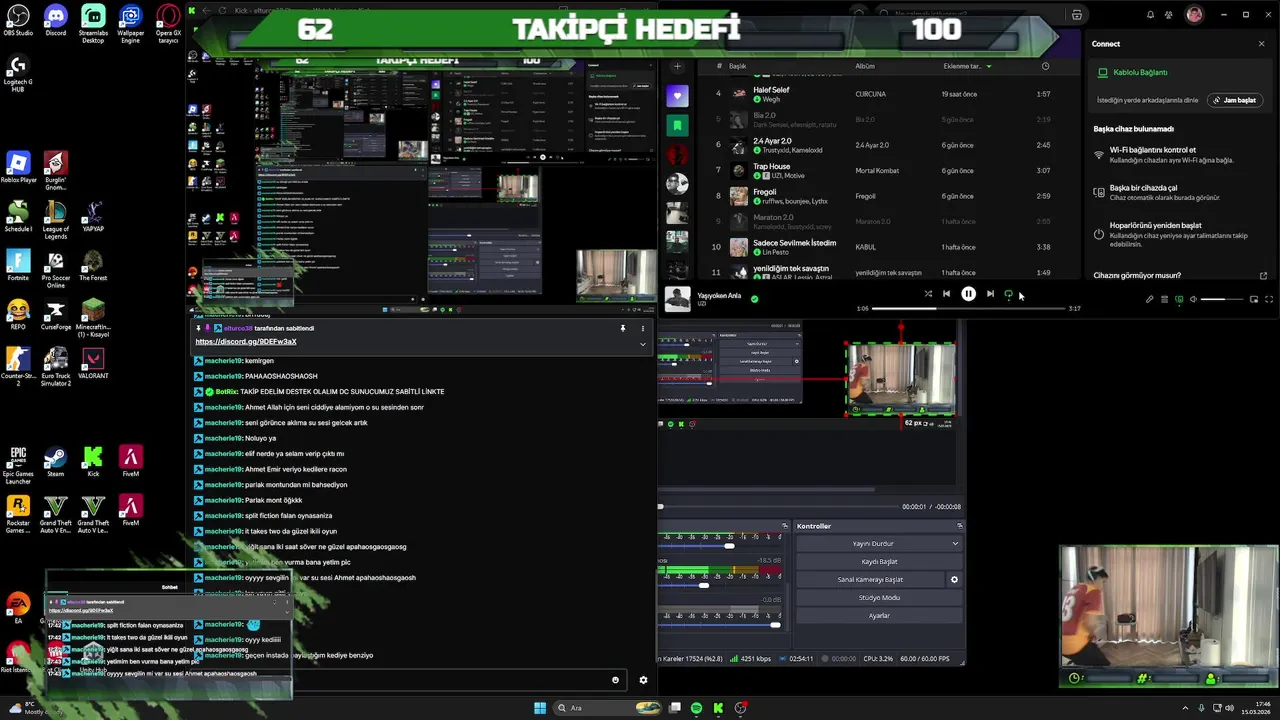Select Roblox Player desktop icon
Viewport: 1280px width, 720px height.
[18, 167]
